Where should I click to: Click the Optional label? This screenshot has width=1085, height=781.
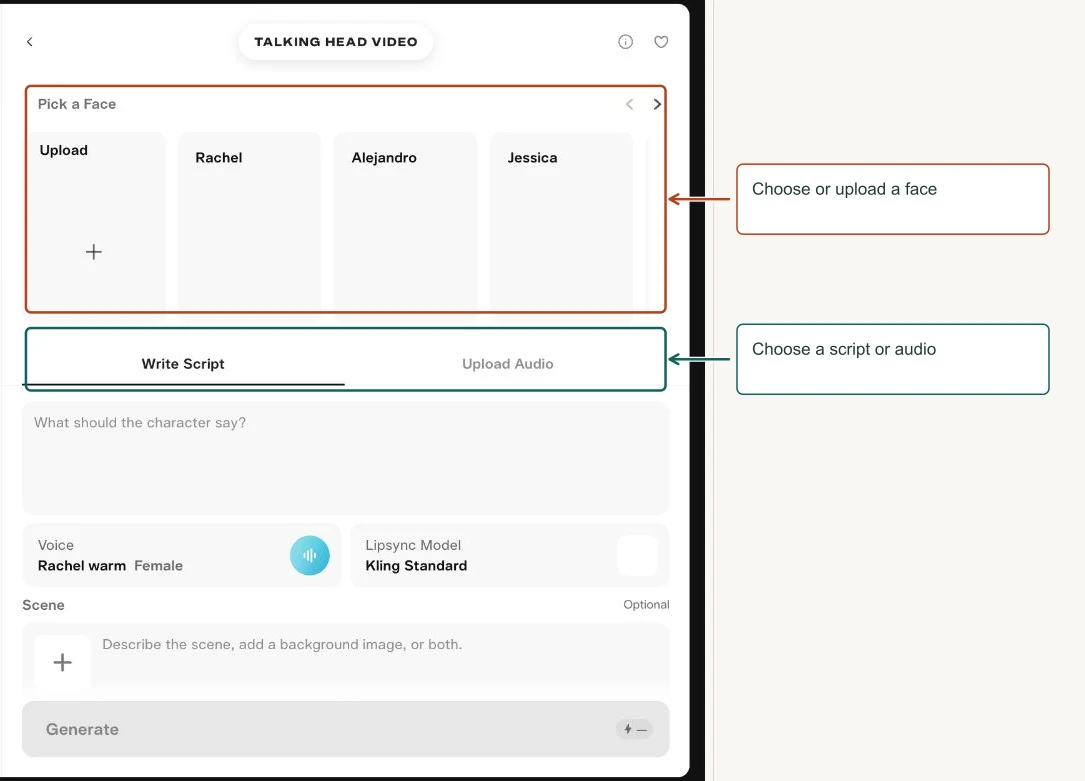click(x=646, y=604)
